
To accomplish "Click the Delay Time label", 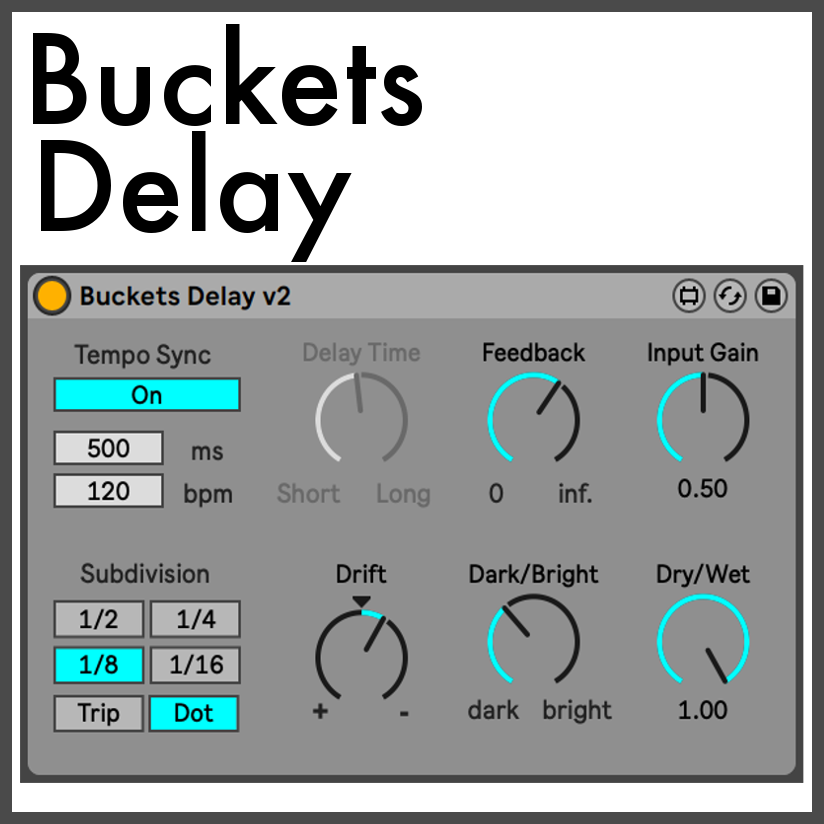I will [x=362, y=353].
